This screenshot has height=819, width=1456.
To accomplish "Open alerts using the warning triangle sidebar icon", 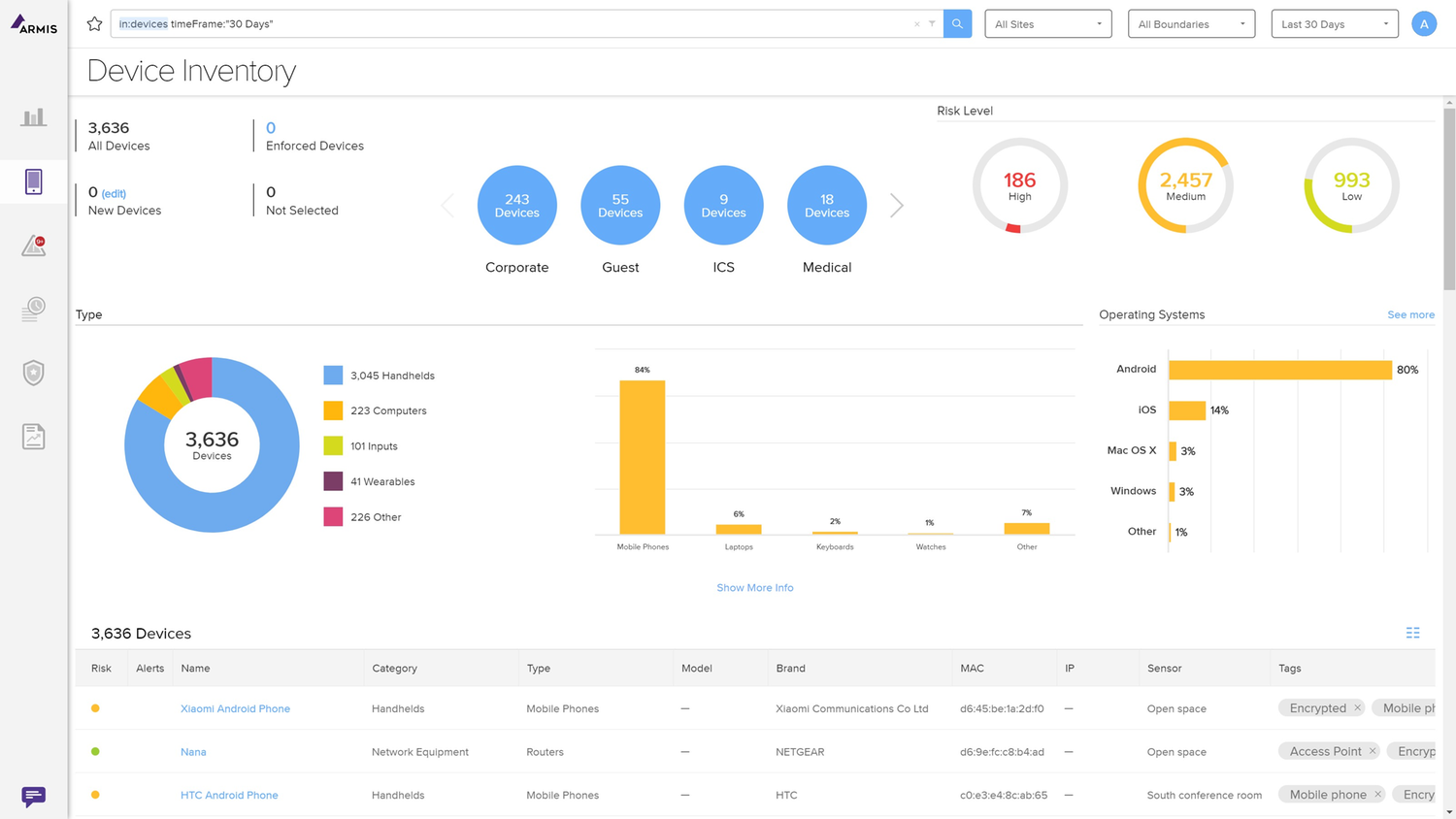I will click(33, 246).
